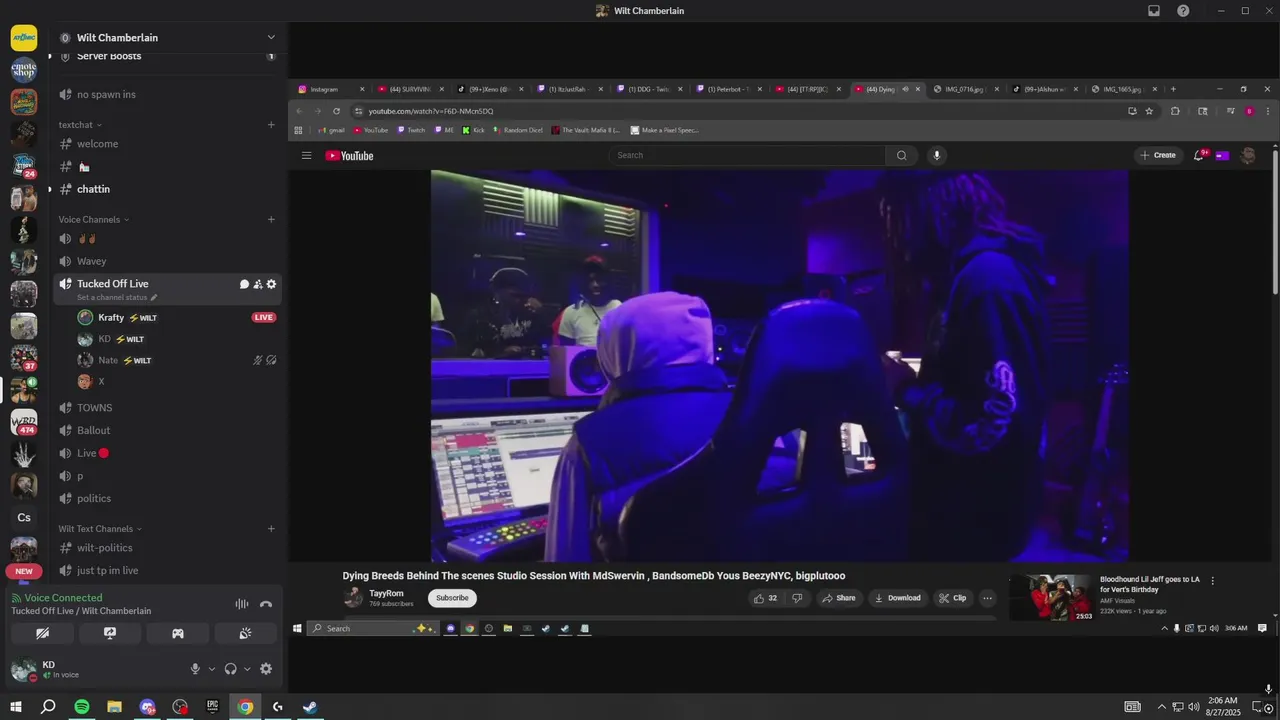Start an activity with the controller button

pos(178,633)
